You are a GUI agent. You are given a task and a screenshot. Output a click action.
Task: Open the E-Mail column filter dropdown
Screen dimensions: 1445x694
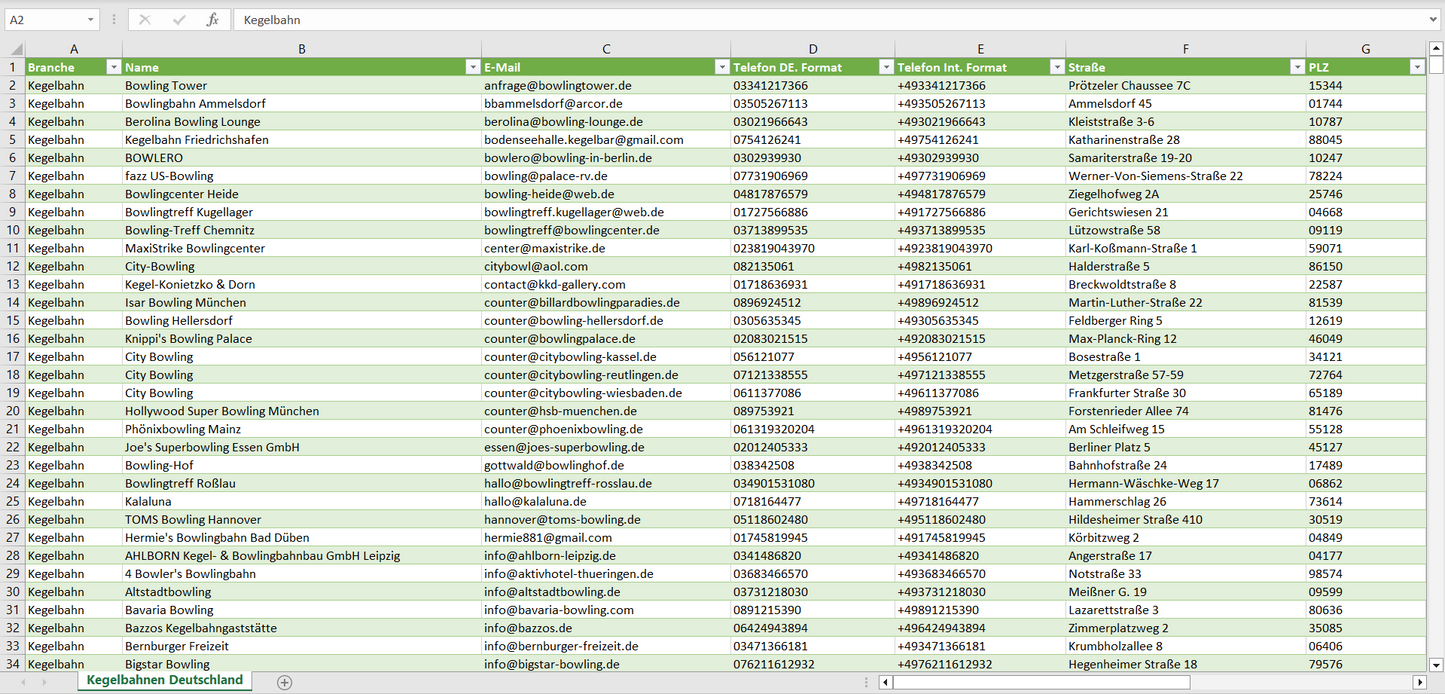721,67
